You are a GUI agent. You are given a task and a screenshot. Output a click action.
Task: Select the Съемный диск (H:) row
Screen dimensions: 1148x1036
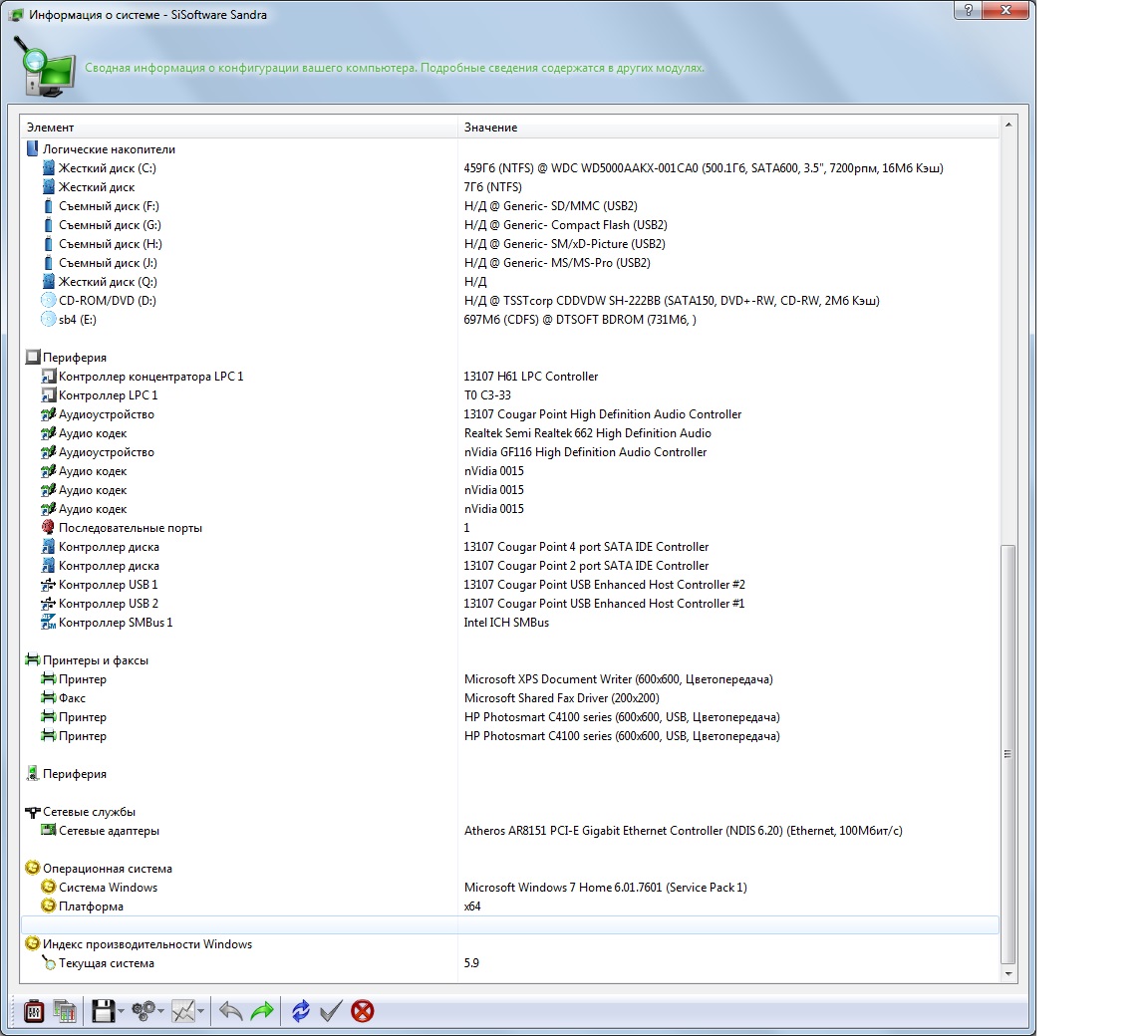coord(509,244)
